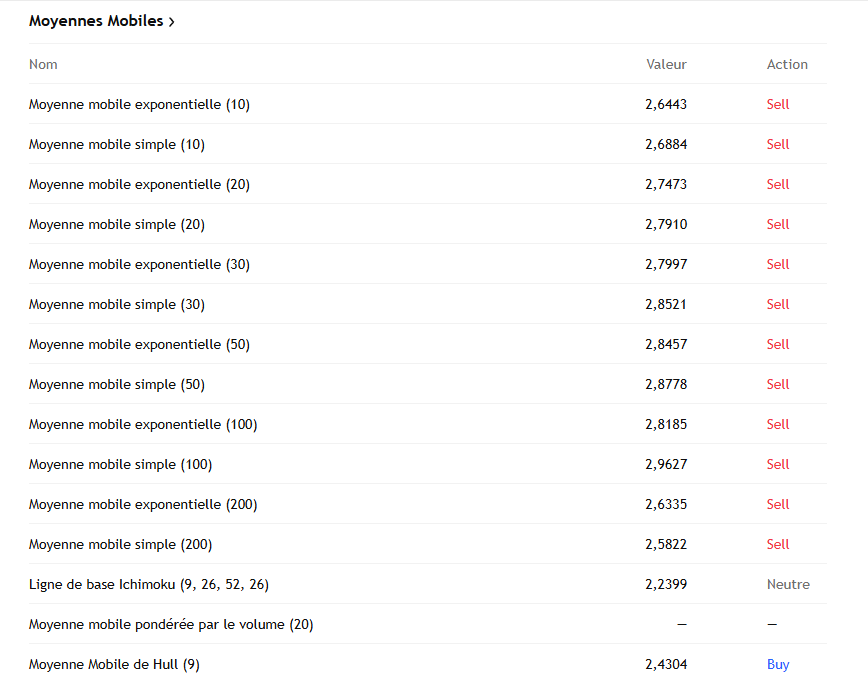
Task: Click Moyenne mobile simple (50) label
Action: (117, 384)
